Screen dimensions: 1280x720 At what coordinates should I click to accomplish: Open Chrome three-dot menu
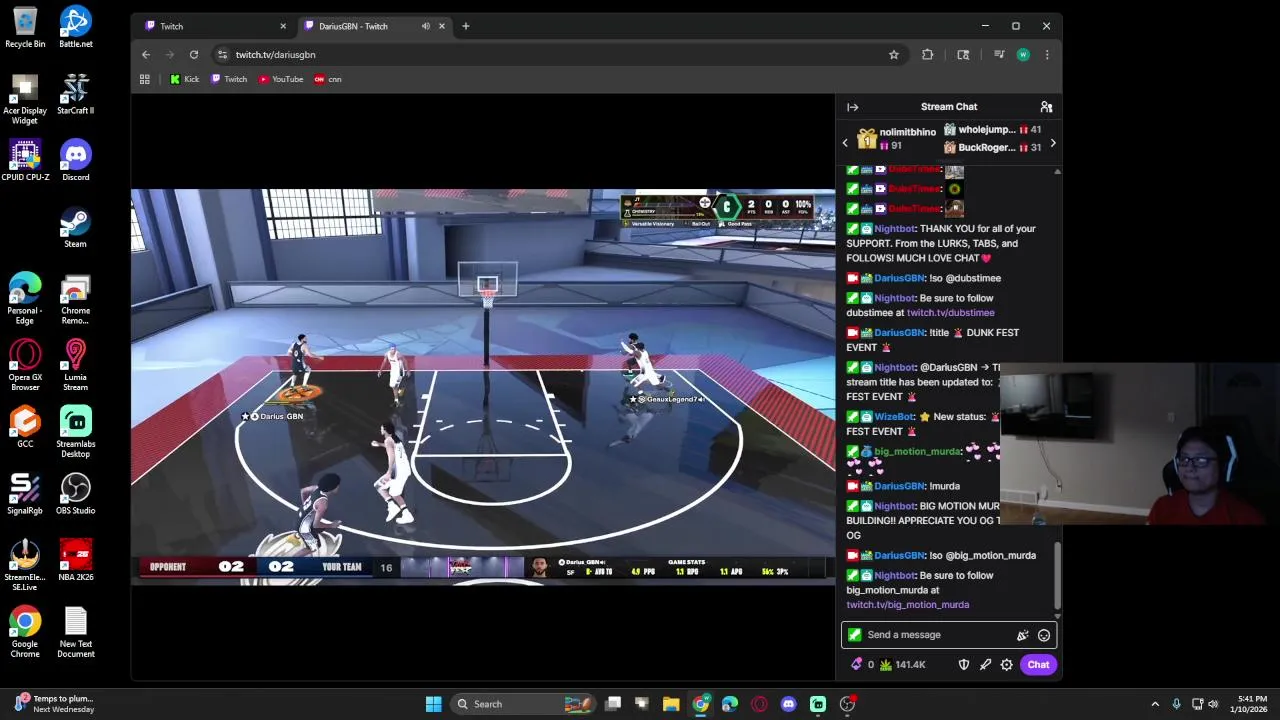coord(1047,55)
